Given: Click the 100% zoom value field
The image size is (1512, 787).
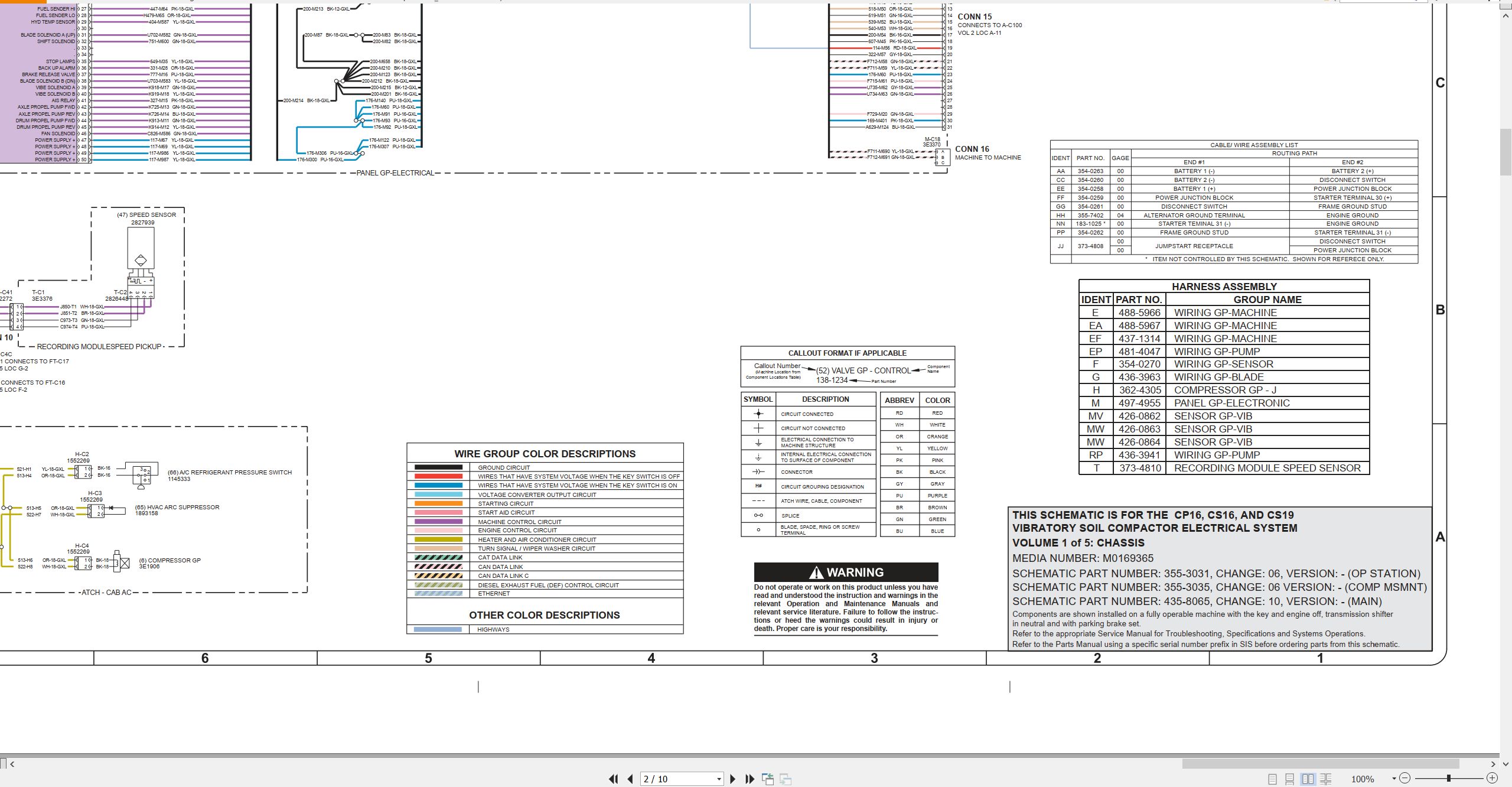Looking at the screenshot, I should 1363,779.
